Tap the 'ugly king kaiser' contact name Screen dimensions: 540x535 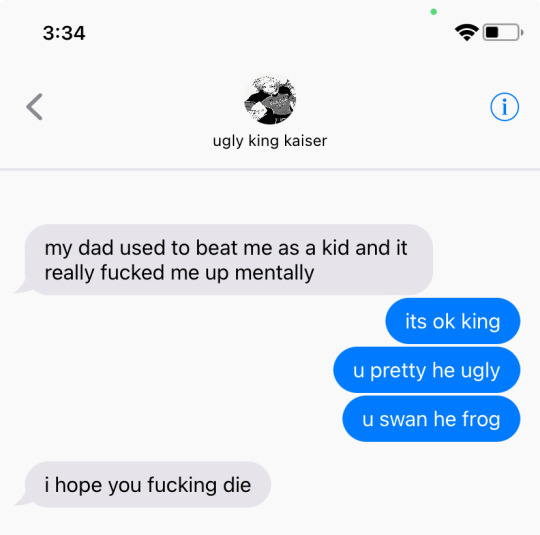click(x=270, y=141)
